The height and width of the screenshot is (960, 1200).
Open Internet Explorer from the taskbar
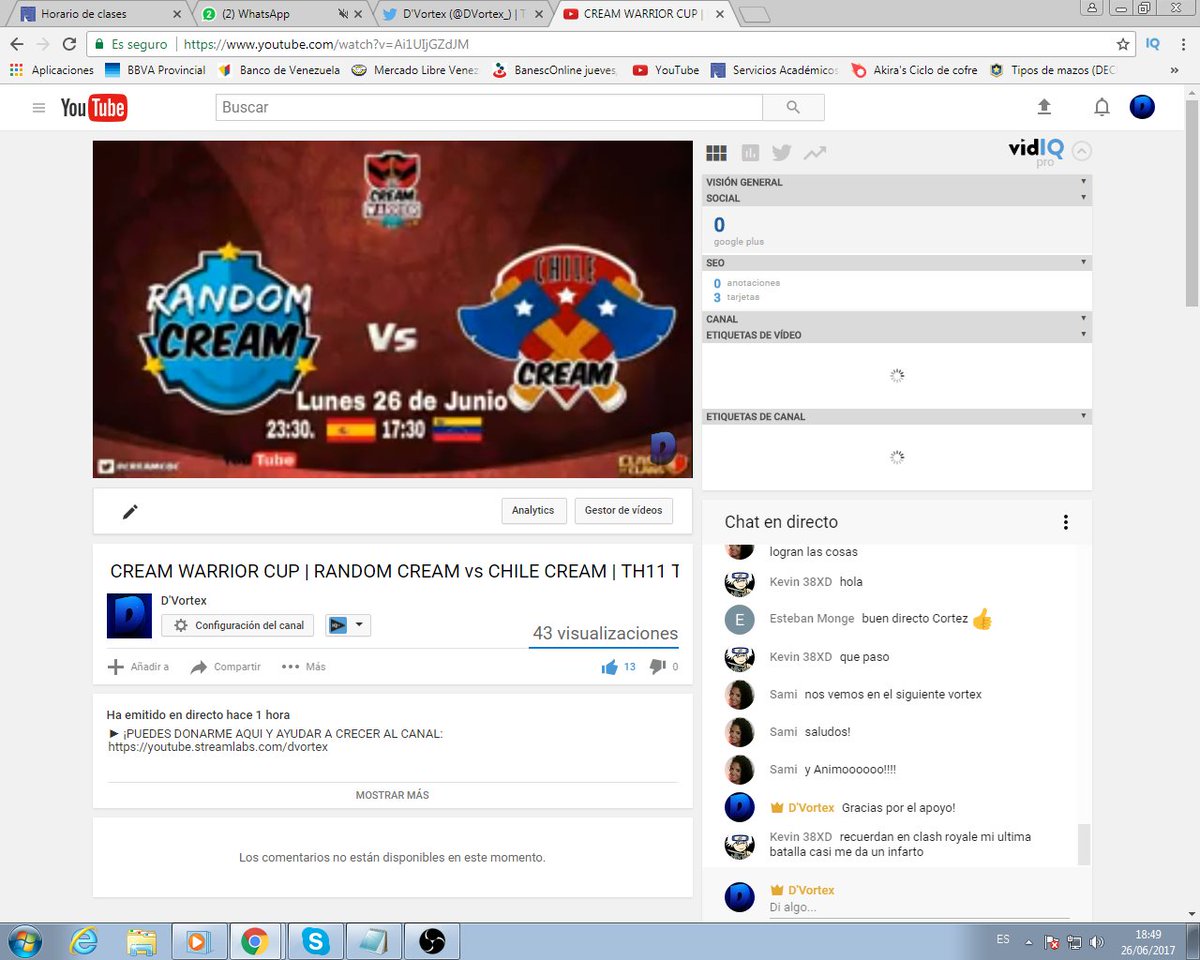[x=84, y=941]
